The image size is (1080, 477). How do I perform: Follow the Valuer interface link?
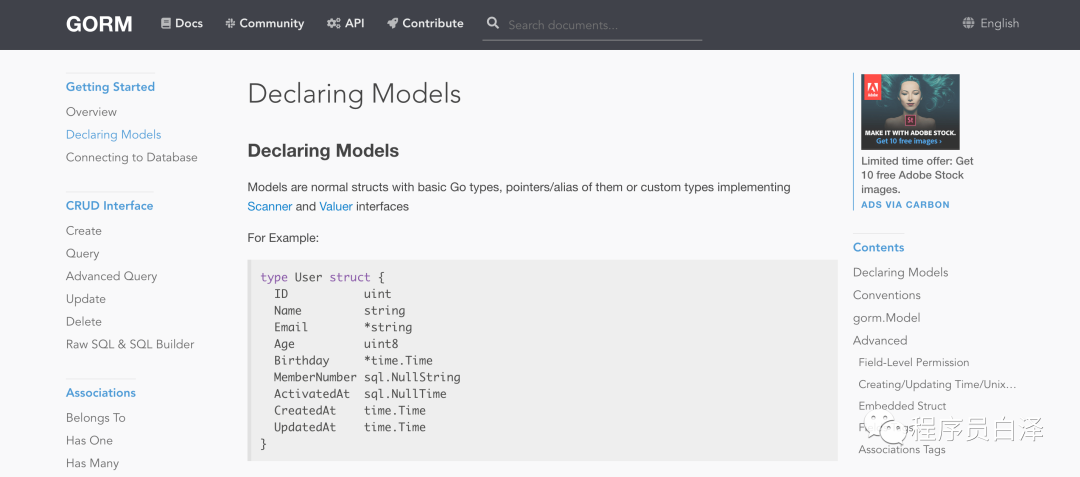pos(336,206)
